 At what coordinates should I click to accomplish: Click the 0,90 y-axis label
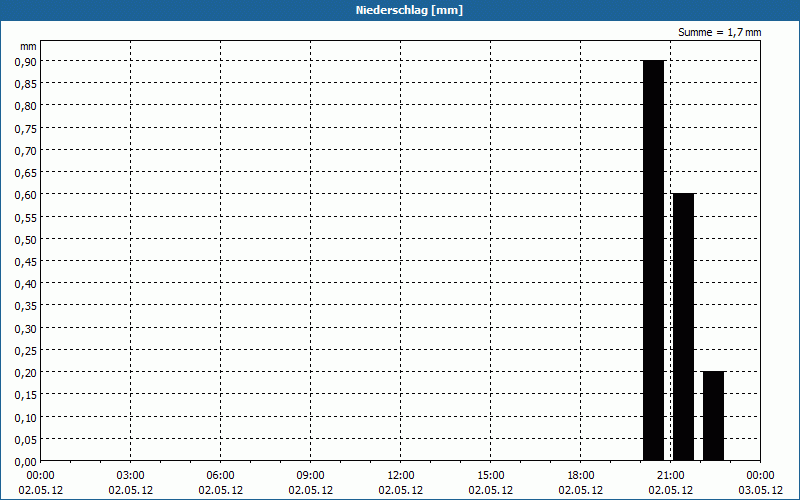pyautogui.click(x=26, y=62)
